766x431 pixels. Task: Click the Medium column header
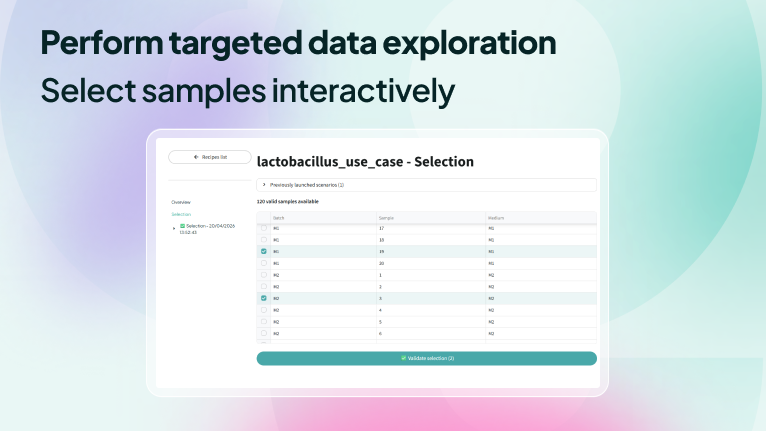pyautogui.click(x=541, y=218)
